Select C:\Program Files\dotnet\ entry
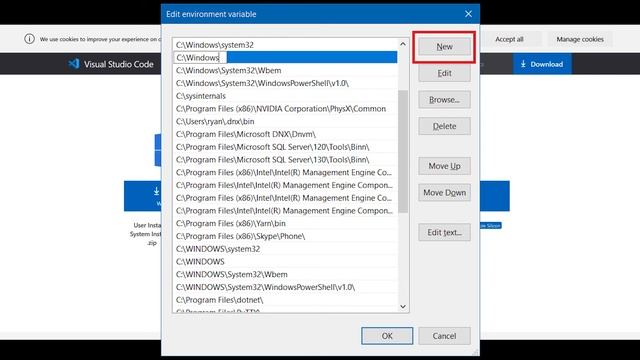The image size is (640, 360). tap(285, 300)
